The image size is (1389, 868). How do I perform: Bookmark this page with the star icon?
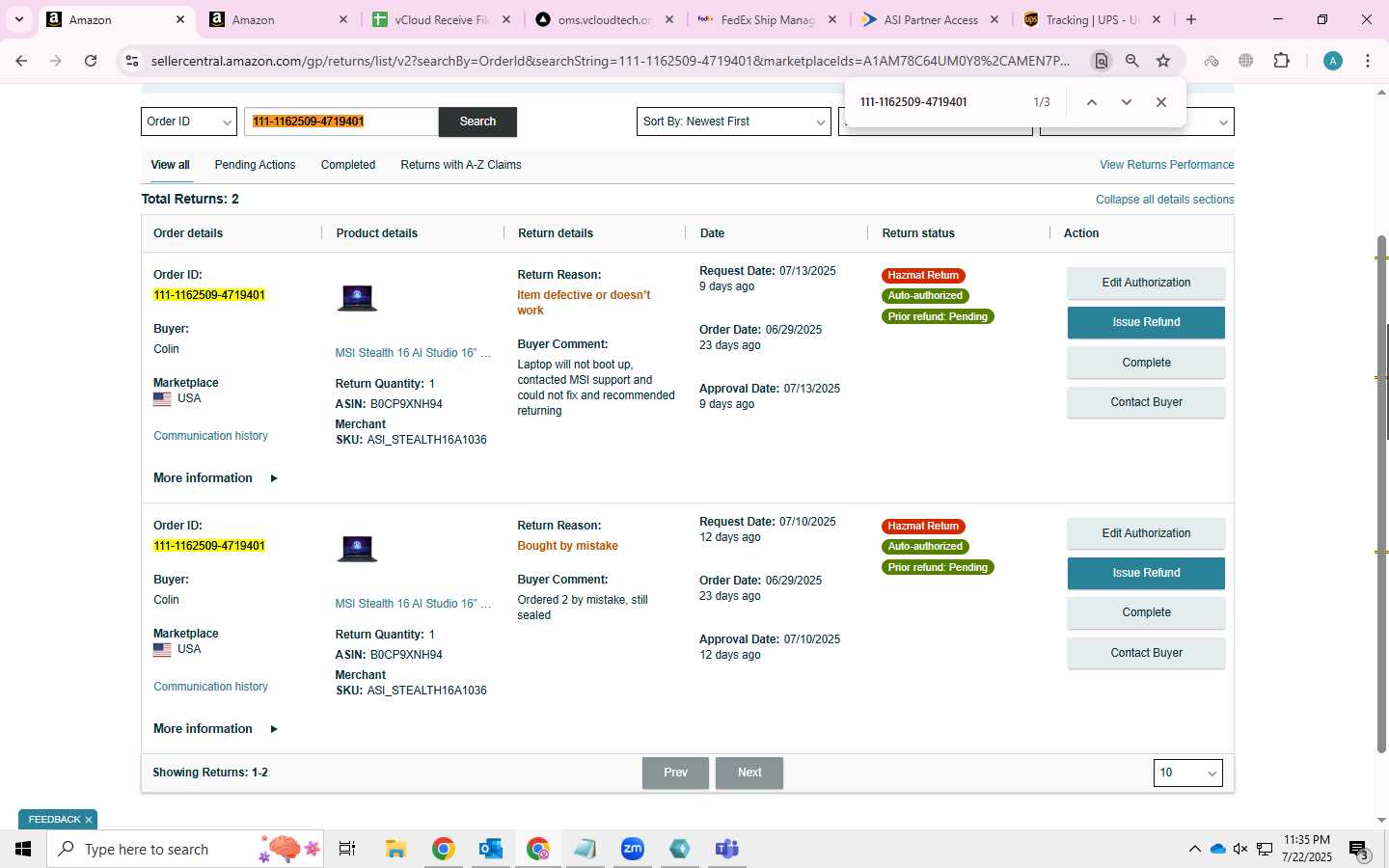click(x=1163, y=61)
